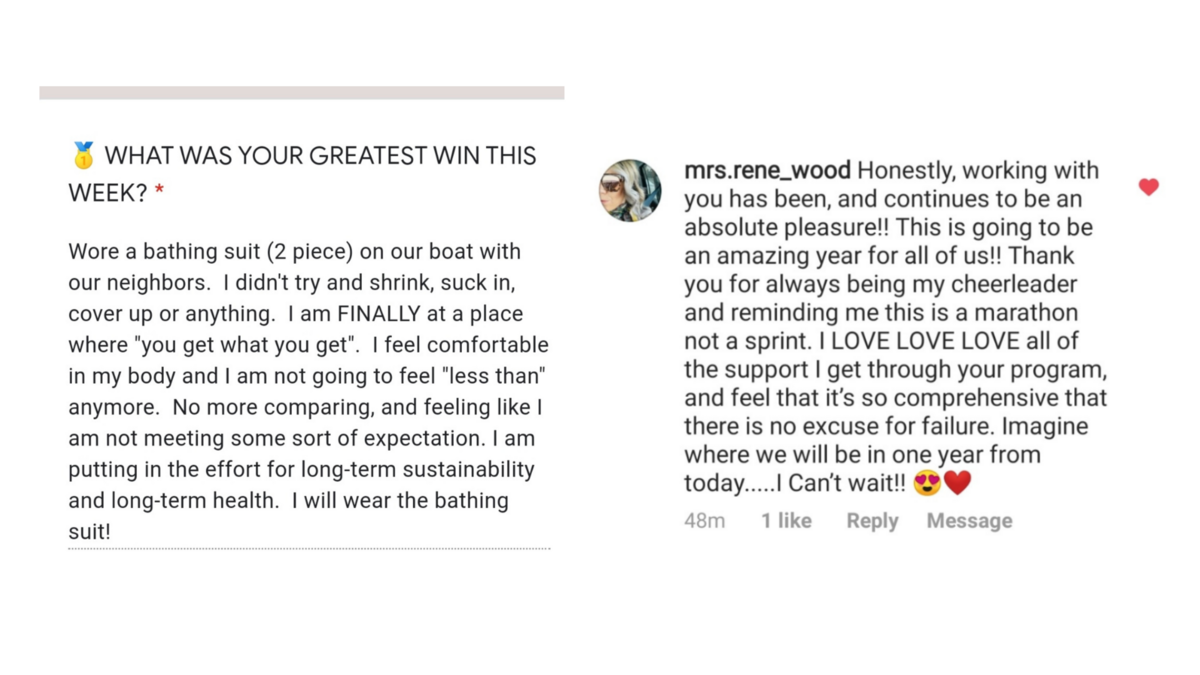The image size is (1200, 675).
Task: Open the mrs.rene_wood username link
Action: pyautogui.click(x=767, y=170)
